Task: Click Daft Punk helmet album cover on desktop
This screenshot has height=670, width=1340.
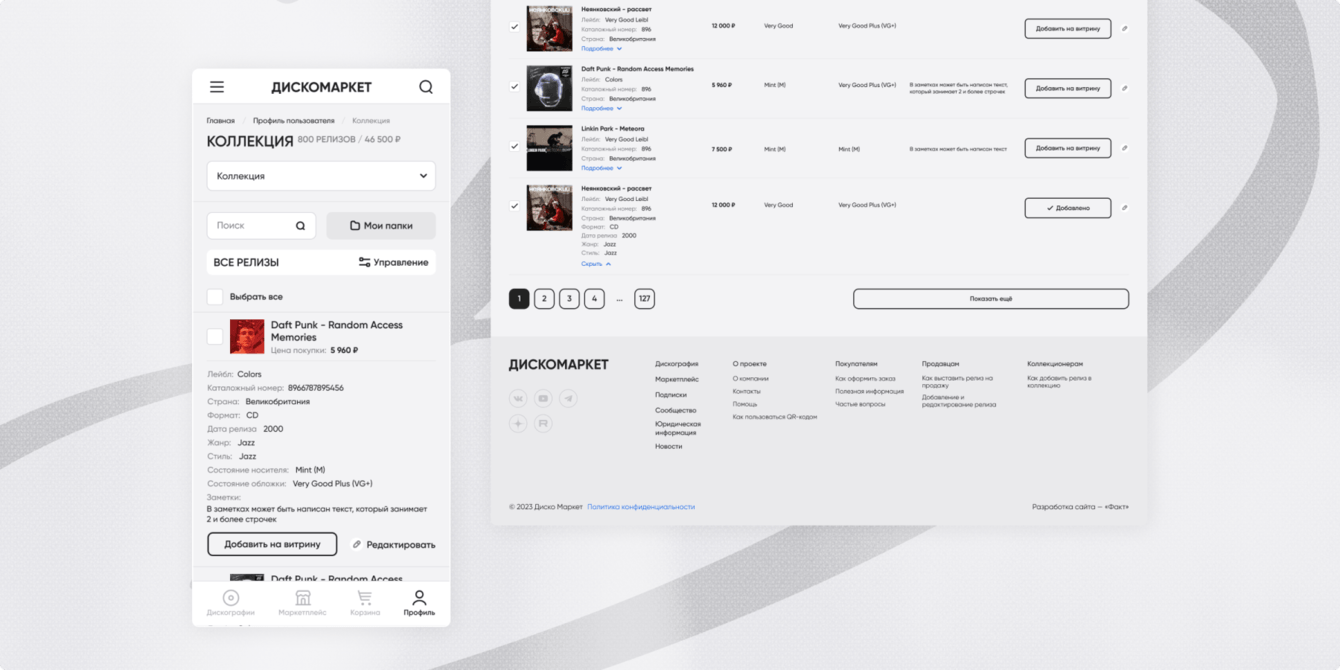Action: tap(550, 88)
